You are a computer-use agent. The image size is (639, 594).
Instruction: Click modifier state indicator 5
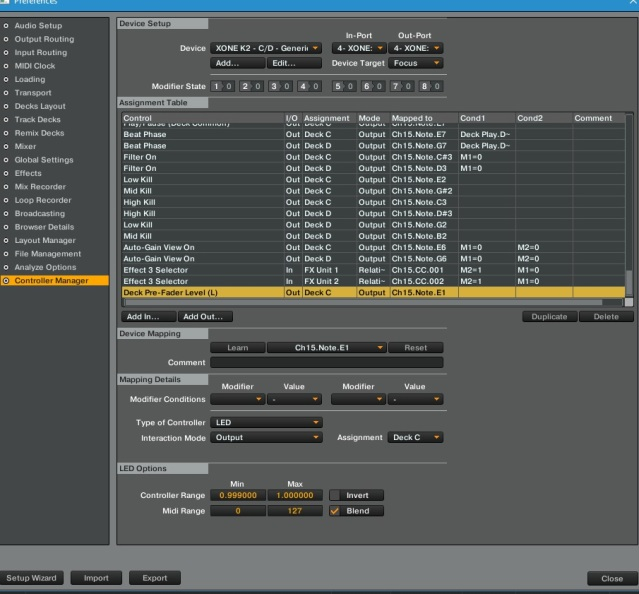pos(337,86)
